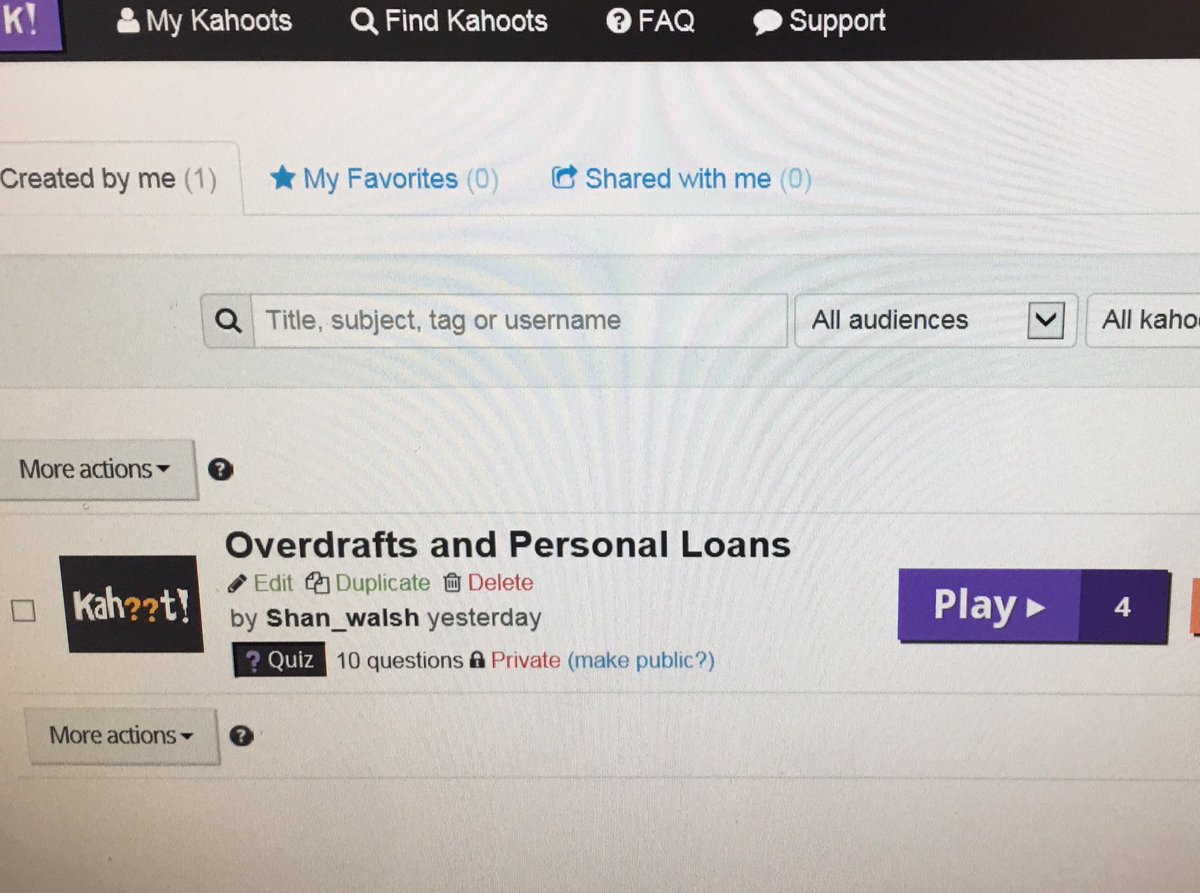Open the Kahoot! quiz thumbnail
Viewport: 1200px width, 893px height.
point(129,604)
